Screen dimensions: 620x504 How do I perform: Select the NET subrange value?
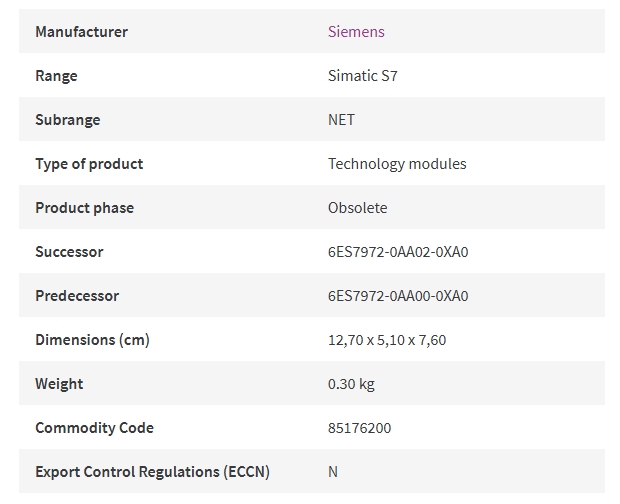[x=341, y=120]
